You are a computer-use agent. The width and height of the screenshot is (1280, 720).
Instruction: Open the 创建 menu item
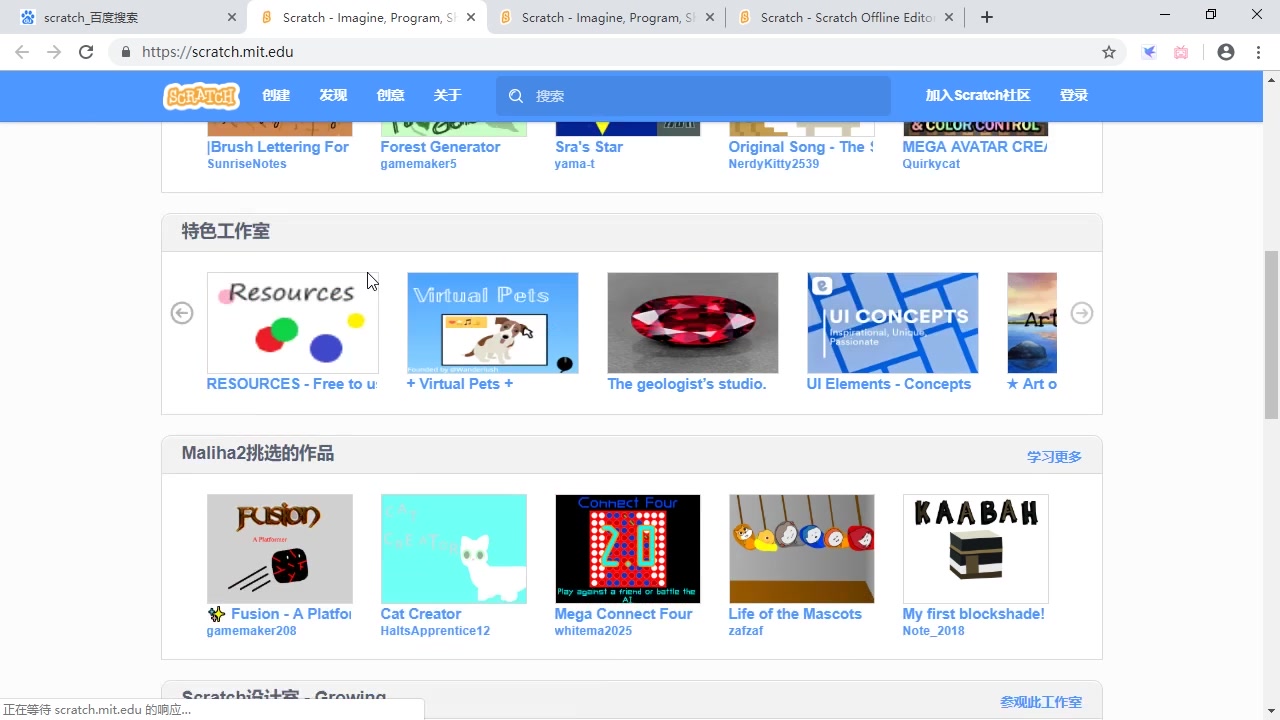tap(276, 96)
